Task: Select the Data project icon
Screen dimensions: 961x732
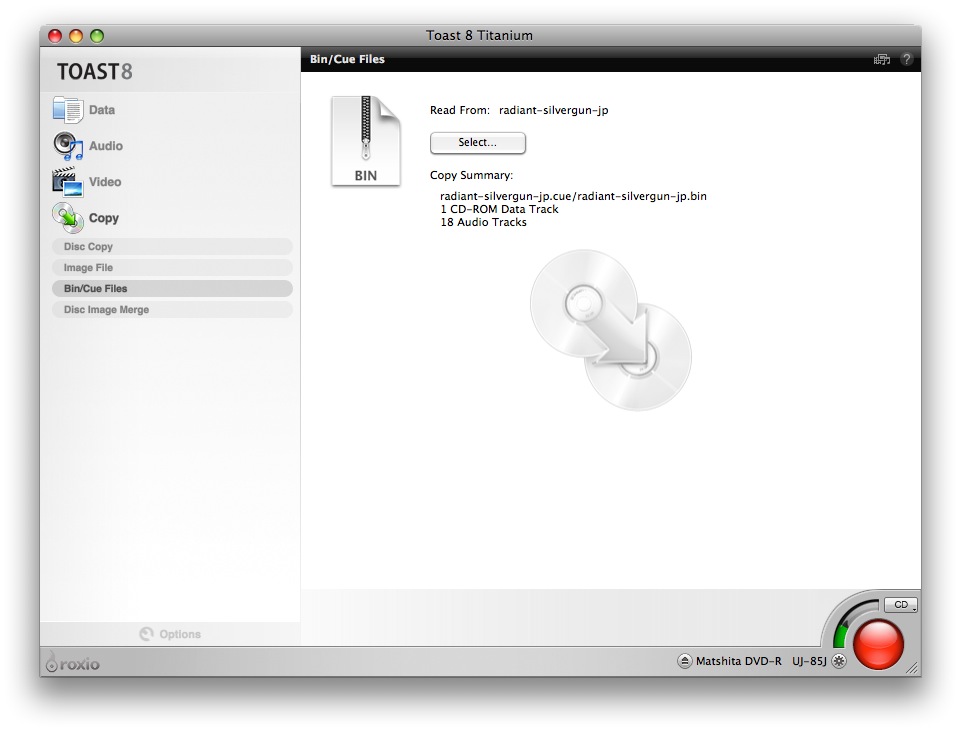Action: [67, 110]
